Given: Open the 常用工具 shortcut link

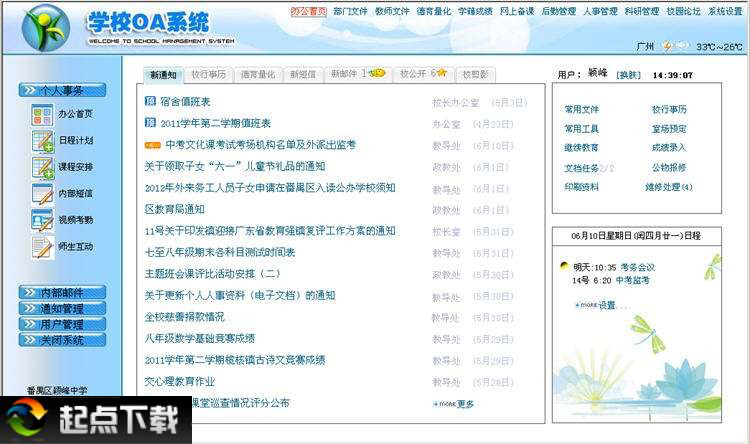Looking at the screenshot, I should click(581, 129).
